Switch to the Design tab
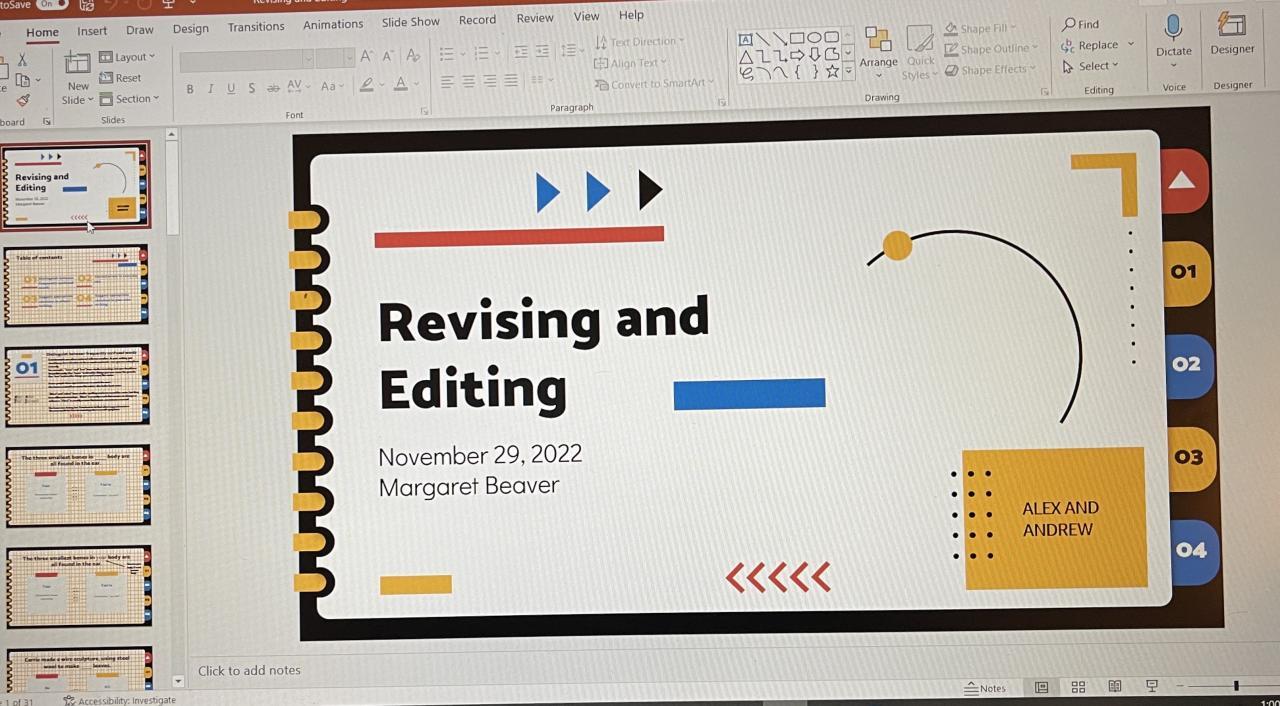 pos(190,29)
